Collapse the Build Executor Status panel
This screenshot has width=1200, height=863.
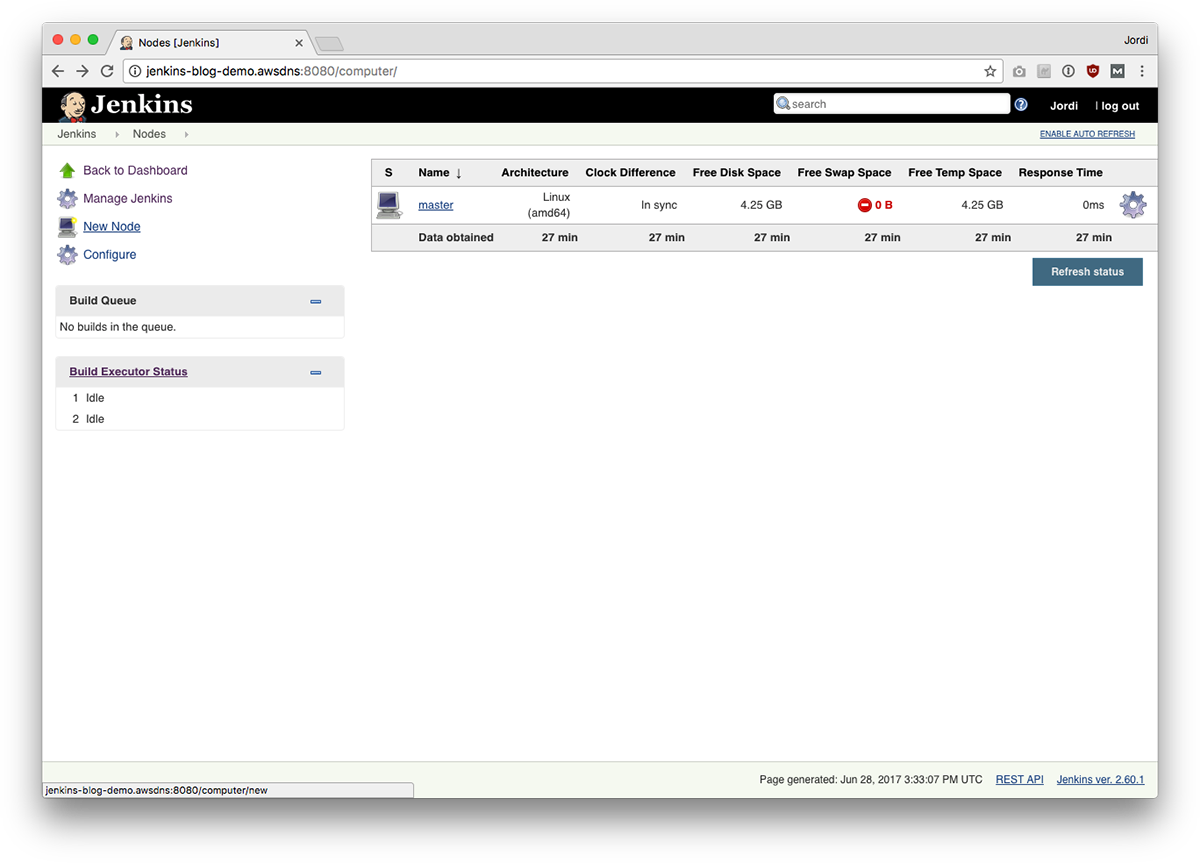[316, 372]
